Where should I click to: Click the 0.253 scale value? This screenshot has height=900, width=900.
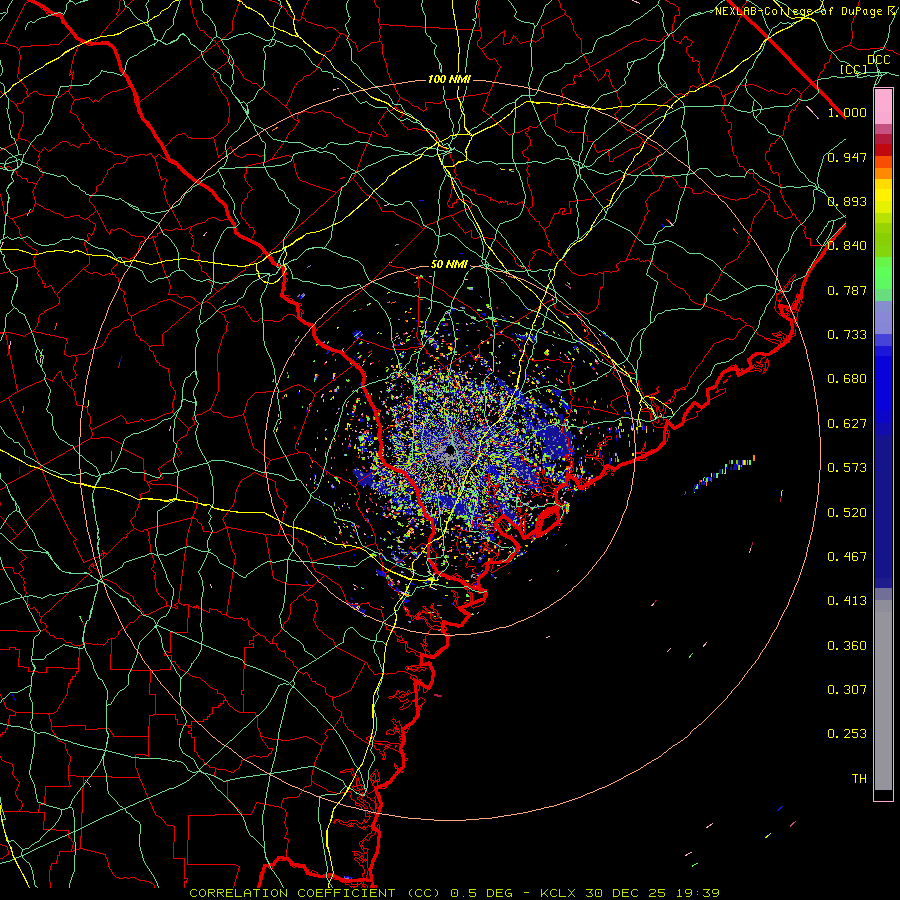[x=847, y=734]
